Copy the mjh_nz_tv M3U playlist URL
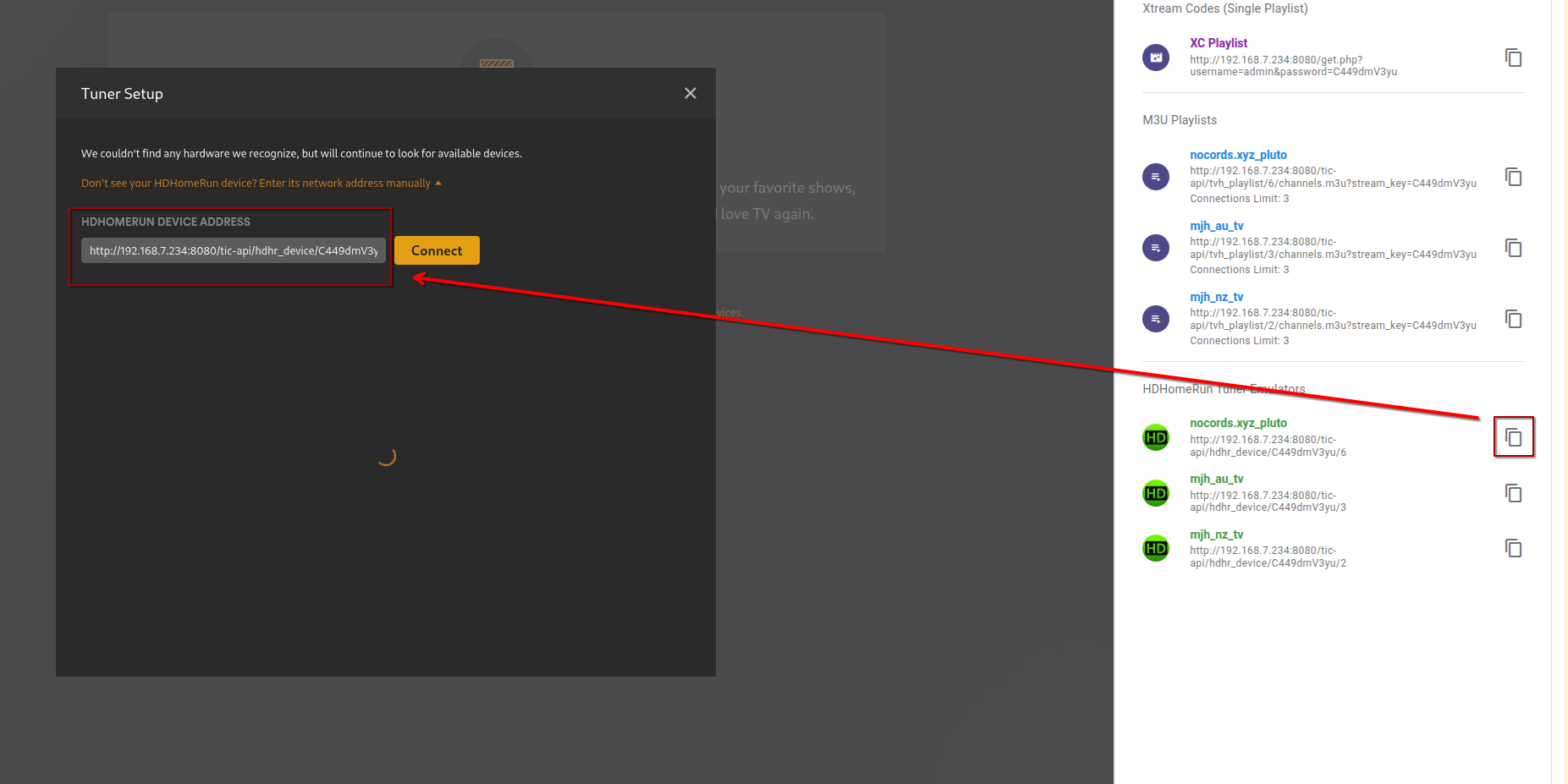Viewport: 1568px width, 784px height. pyautogui.click(x=1513, y=319)
